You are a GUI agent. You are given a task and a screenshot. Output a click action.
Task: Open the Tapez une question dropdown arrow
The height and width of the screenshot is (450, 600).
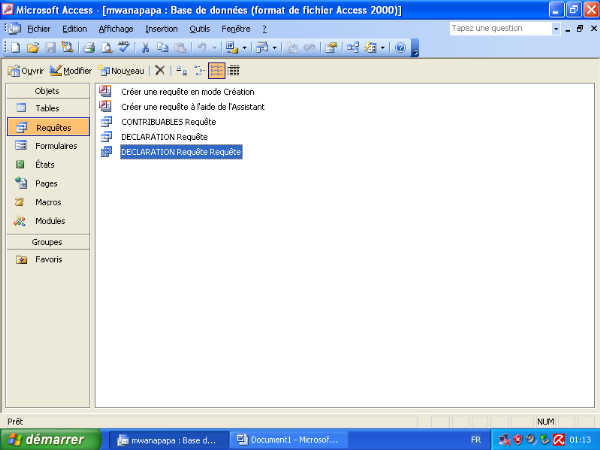(x=556, y=29)
